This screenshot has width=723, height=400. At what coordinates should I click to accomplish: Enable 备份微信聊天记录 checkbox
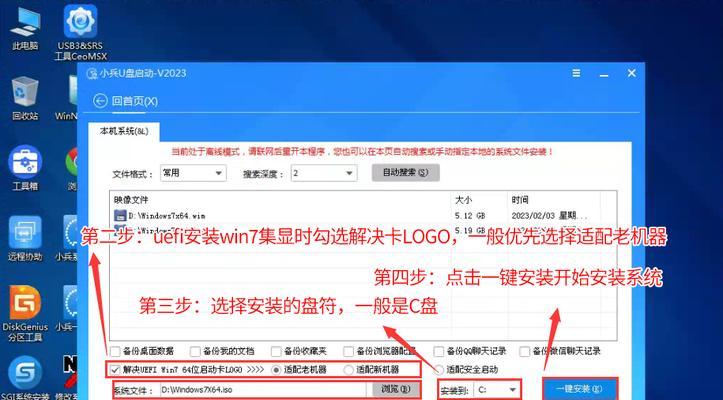(x=525, y=352)
